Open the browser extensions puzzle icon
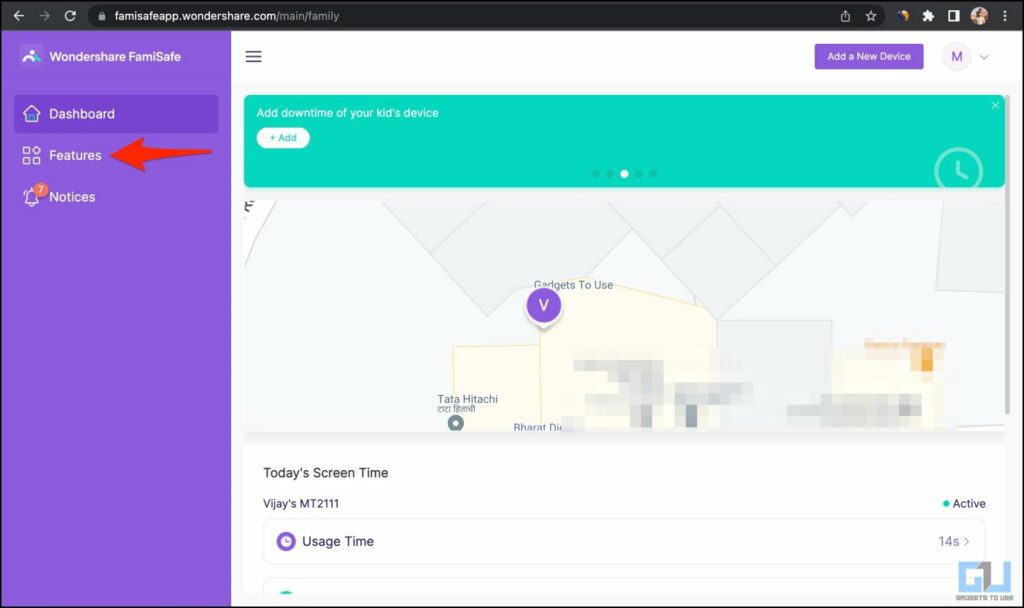1024x608 pixels. coord(927,16)
